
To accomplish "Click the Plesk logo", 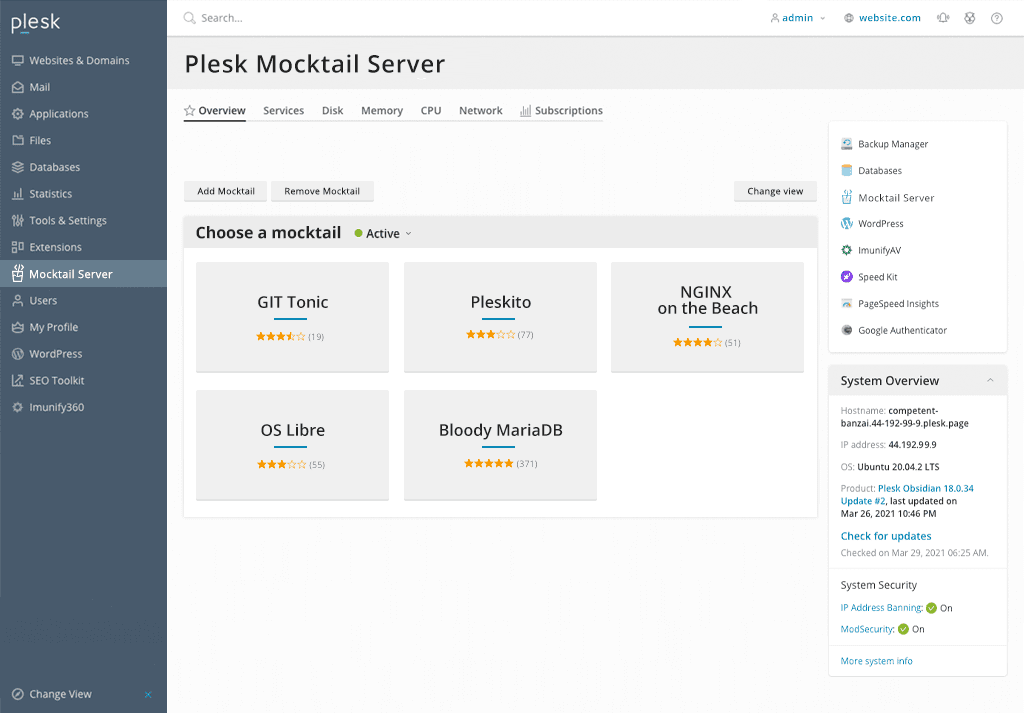I will (35, 23).
